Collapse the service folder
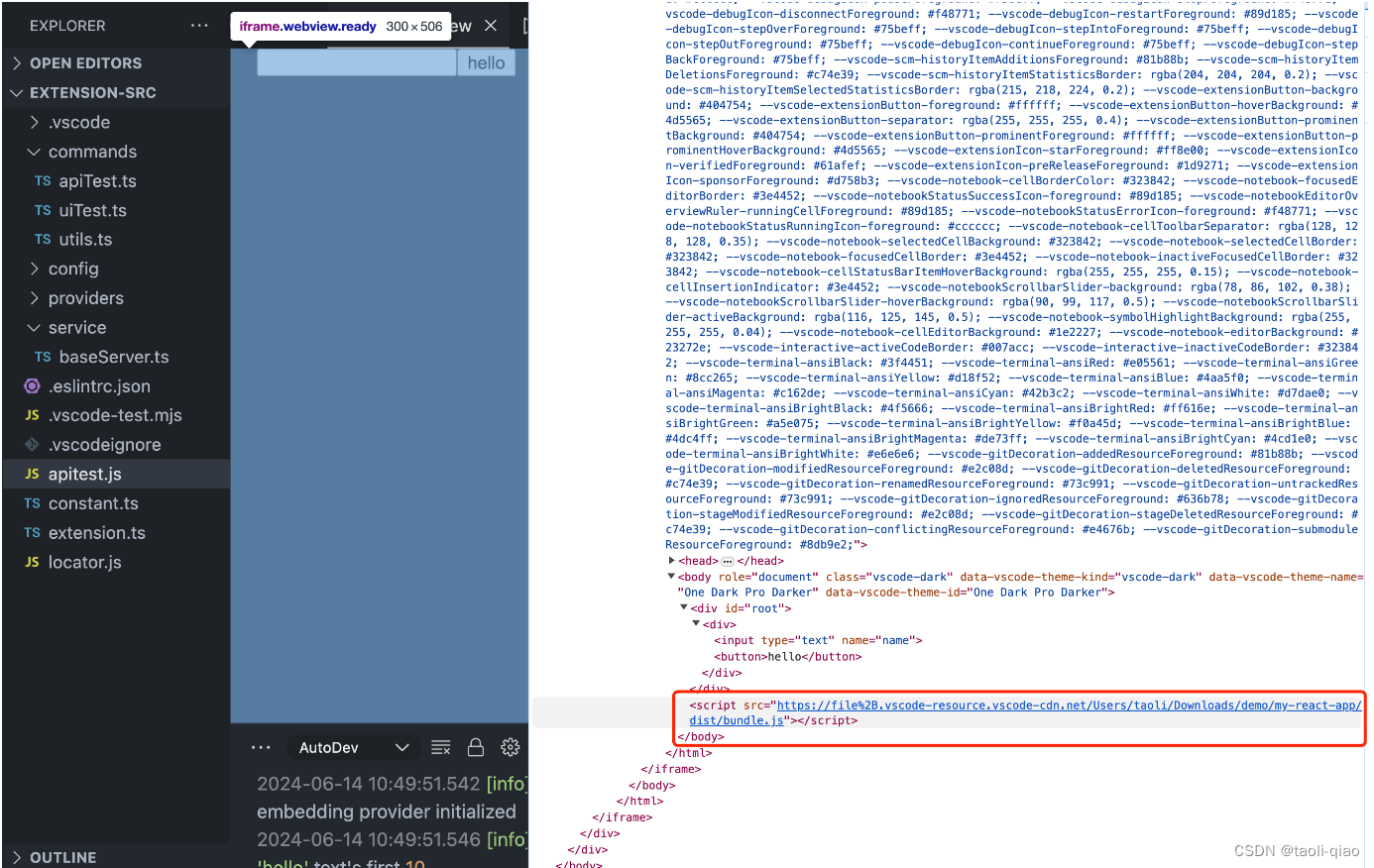 pos(116,328)
